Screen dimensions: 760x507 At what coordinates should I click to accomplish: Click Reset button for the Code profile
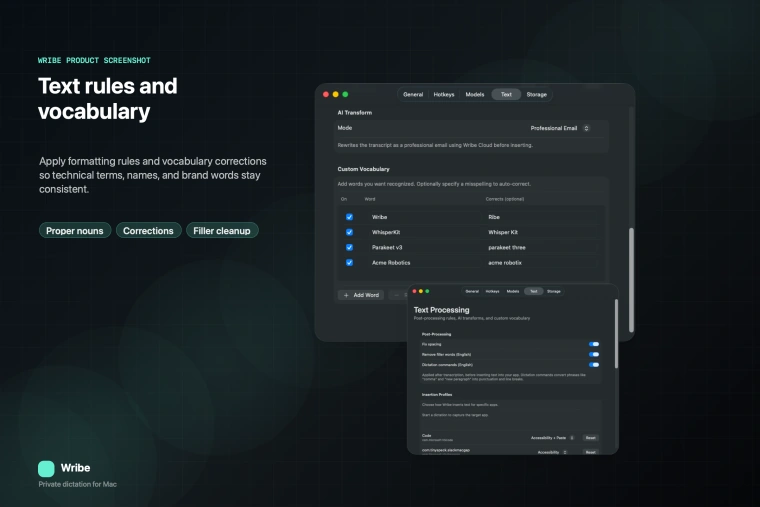(x=590, y=437)
